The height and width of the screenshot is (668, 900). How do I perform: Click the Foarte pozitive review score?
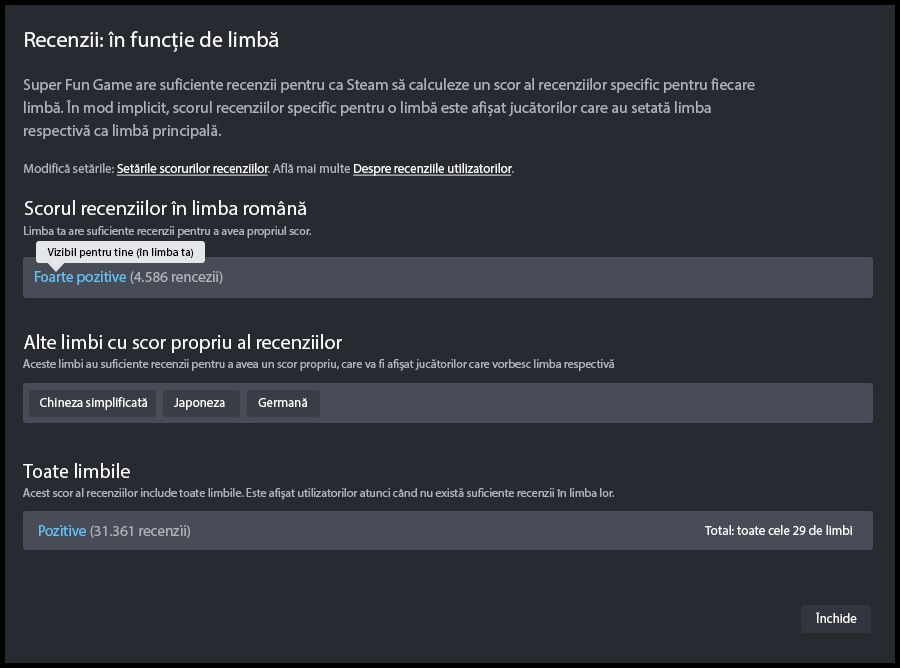pos(80,277)
